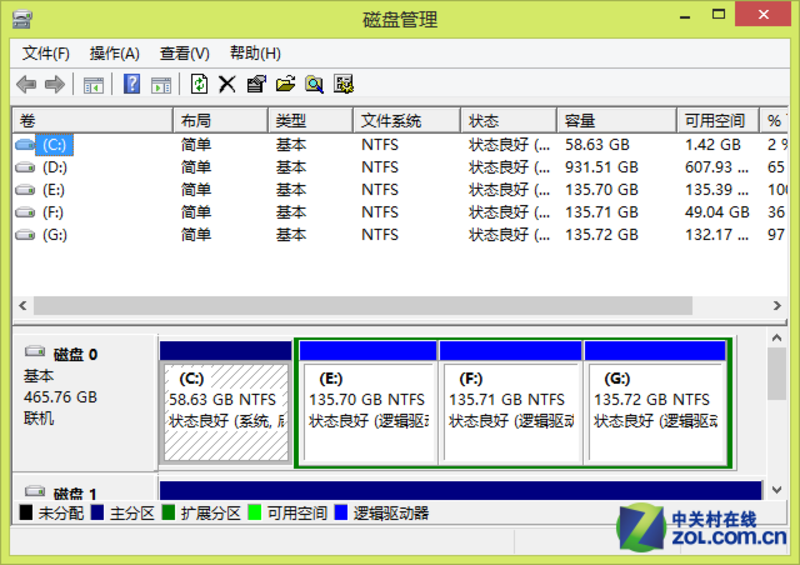Sort by the 可用空间 column header
800x565 pixels.
pos(718,121)
